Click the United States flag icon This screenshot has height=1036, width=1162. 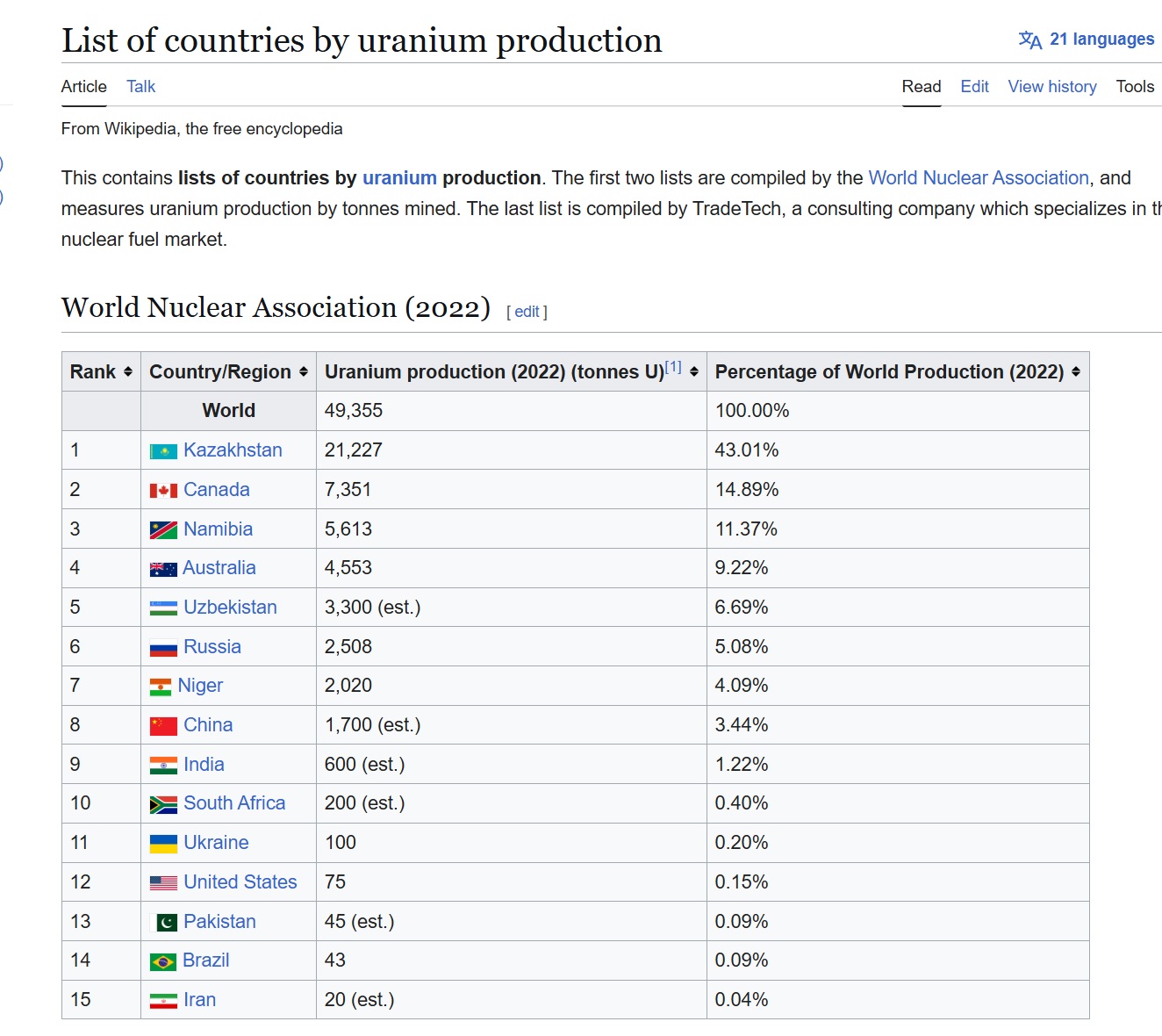click(x=163, y=883)
